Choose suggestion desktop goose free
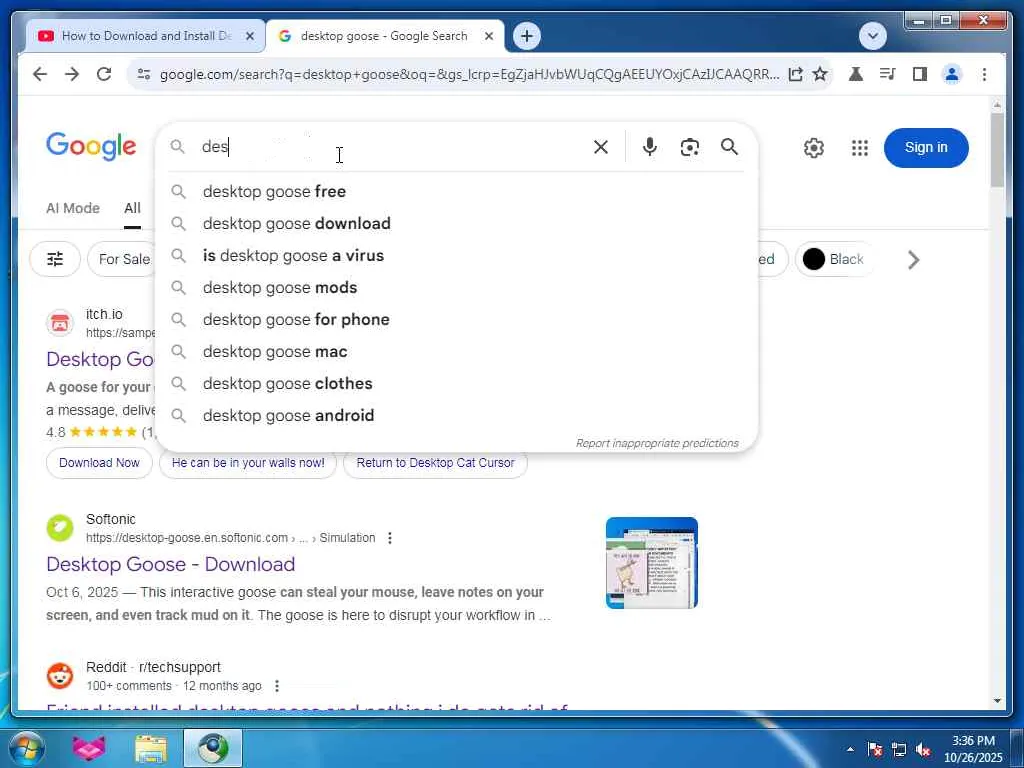Screen dimensions: 1024x768 pos(456,191)
